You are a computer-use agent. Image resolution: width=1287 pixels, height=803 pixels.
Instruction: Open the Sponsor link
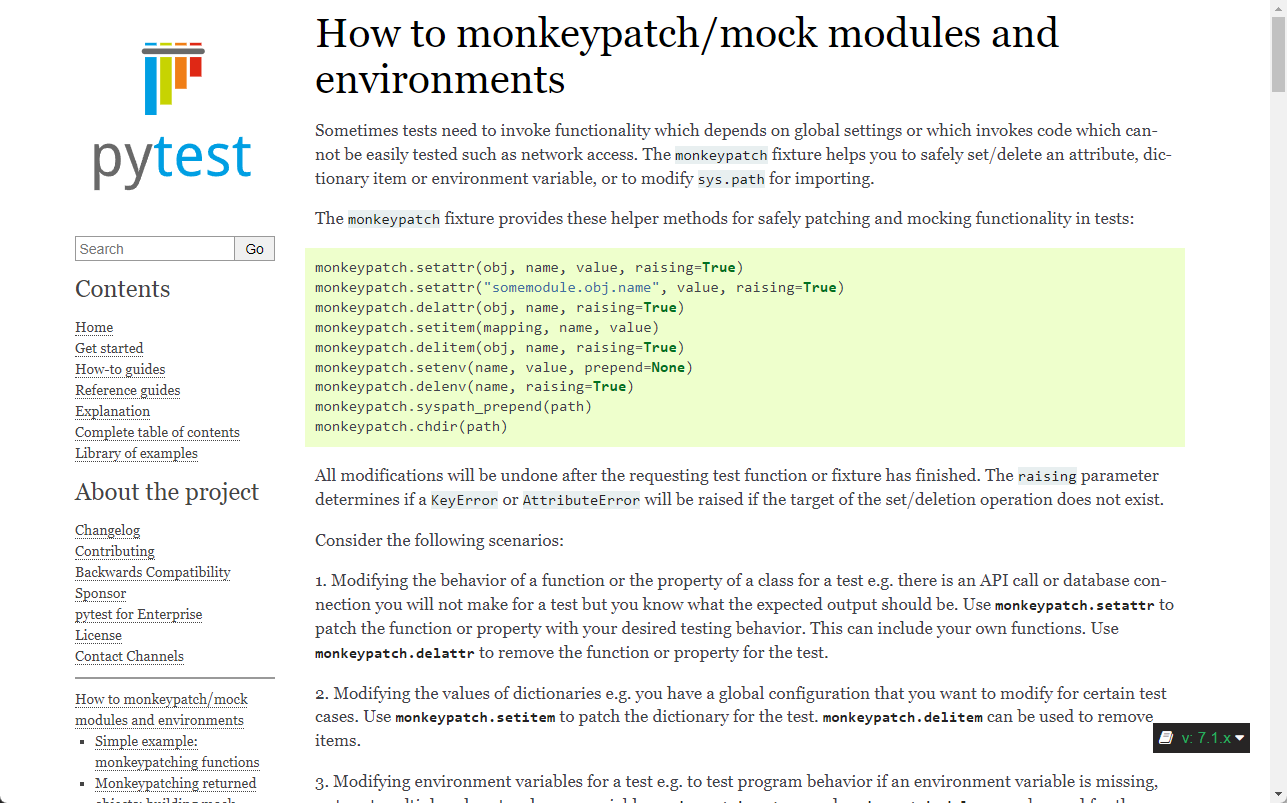(x=100, y=593)
